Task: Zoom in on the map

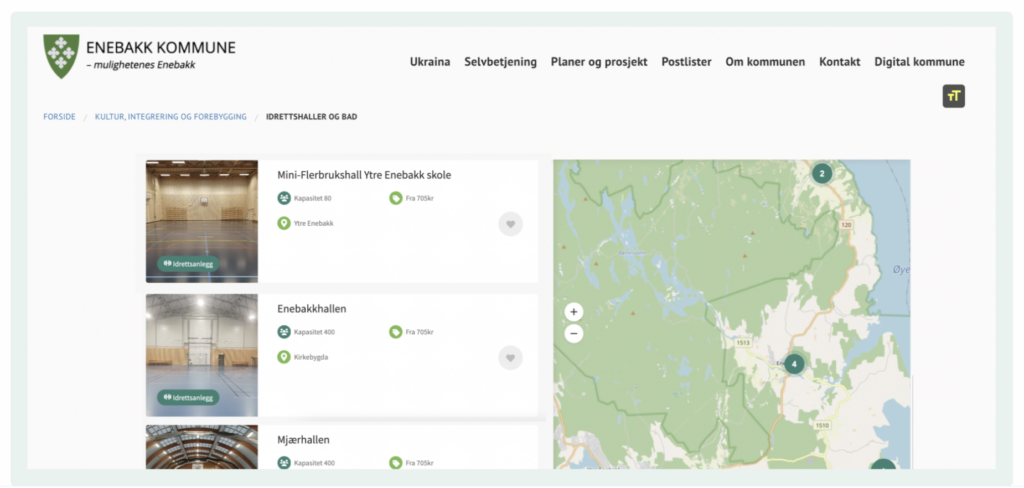Action: coord(574,312)
